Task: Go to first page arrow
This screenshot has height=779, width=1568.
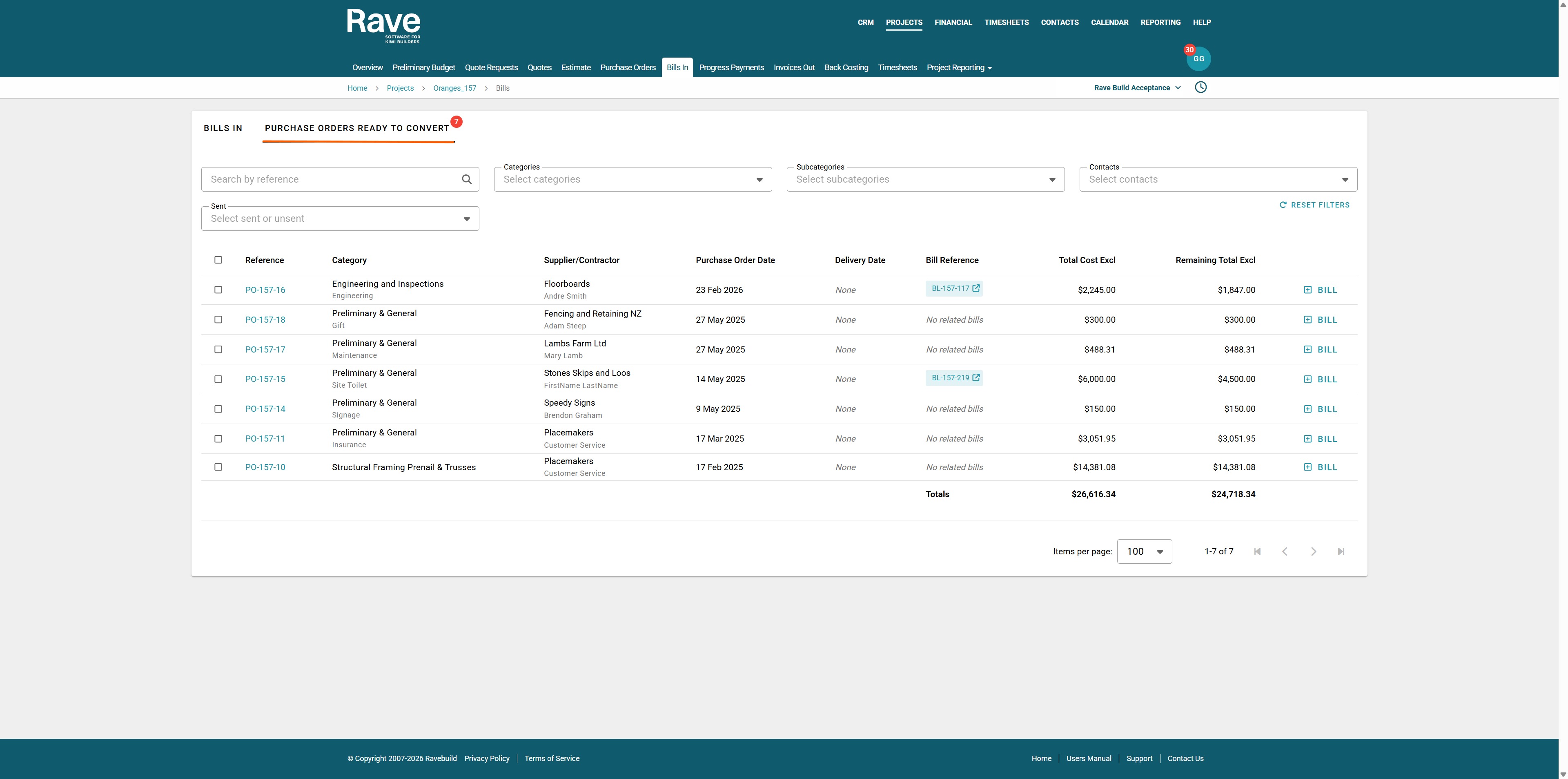Action: pos(1257,551)
